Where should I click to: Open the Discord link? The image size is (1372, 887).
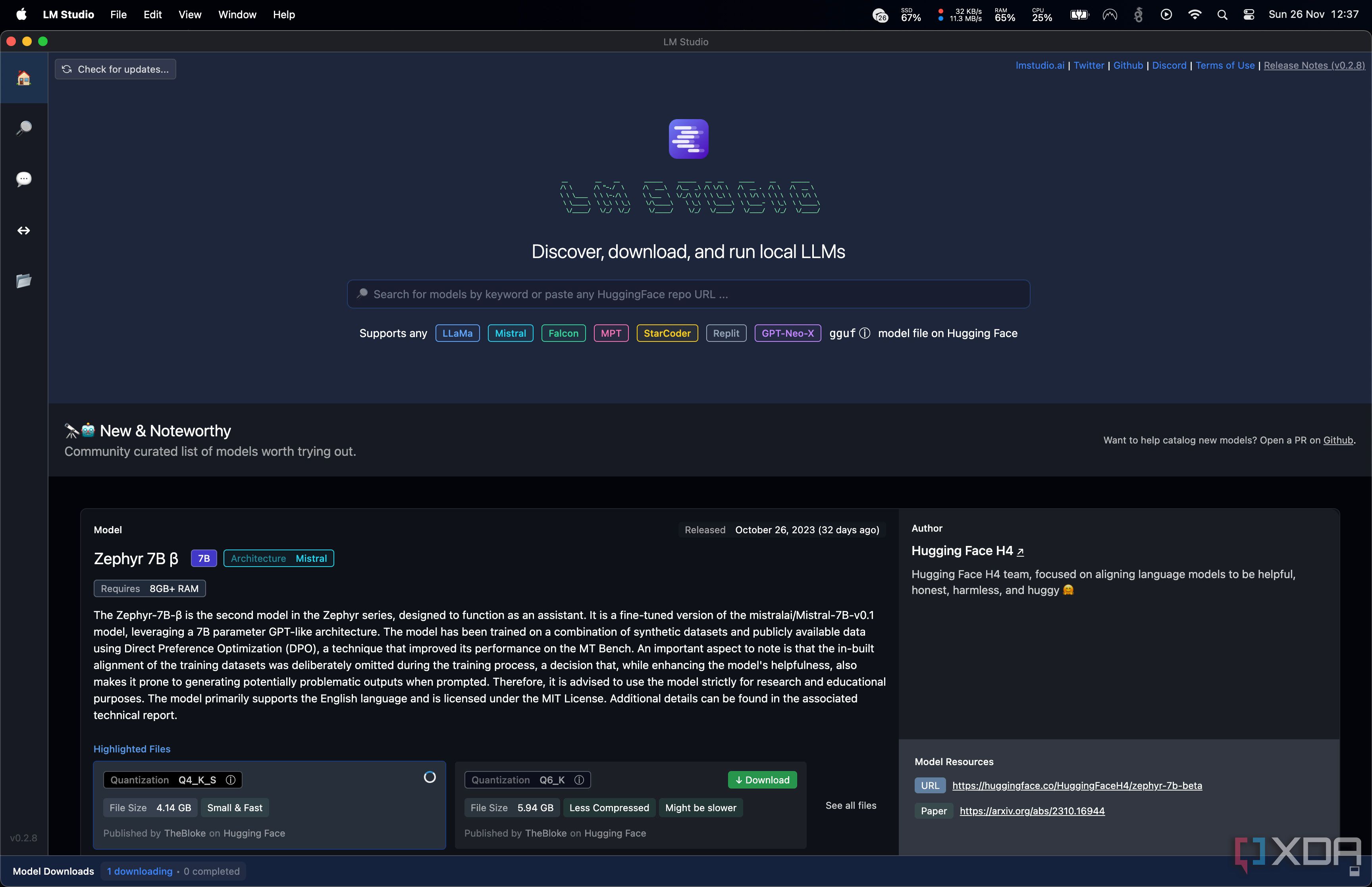point(1169,65)
